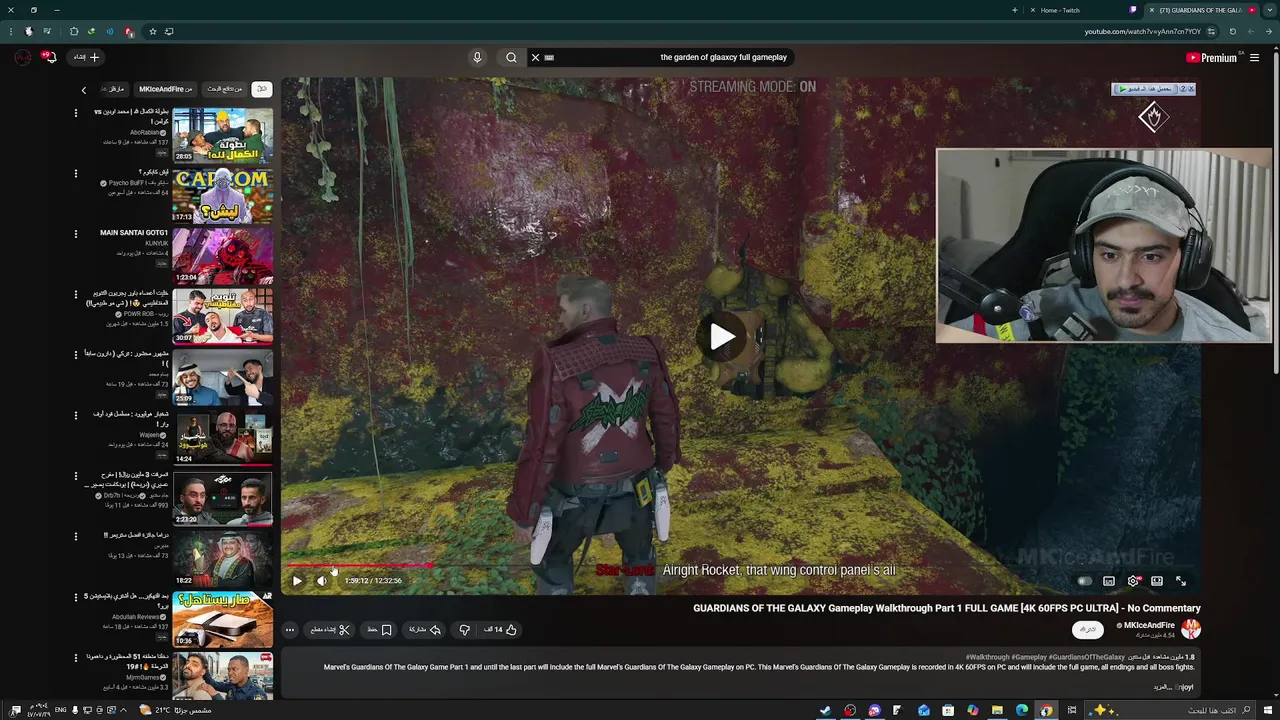This screenshot has height=720, width=1280.
Task: Click the voice search microphone icon
Action: pos(477,57)
